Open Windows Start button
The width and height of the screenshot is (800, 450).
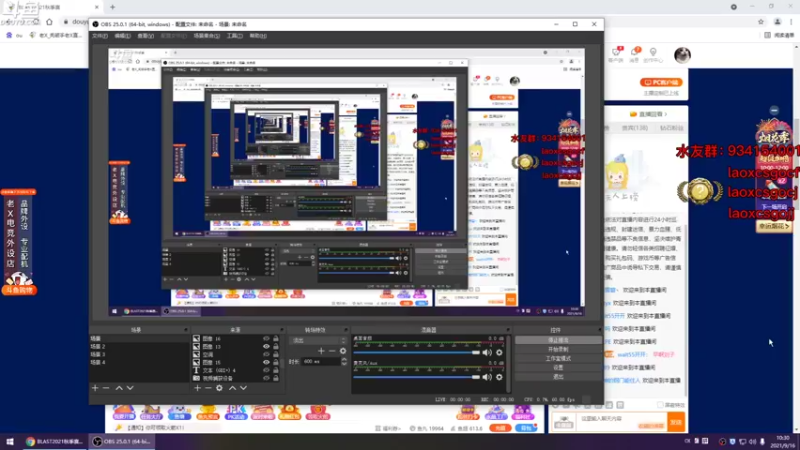10,441
